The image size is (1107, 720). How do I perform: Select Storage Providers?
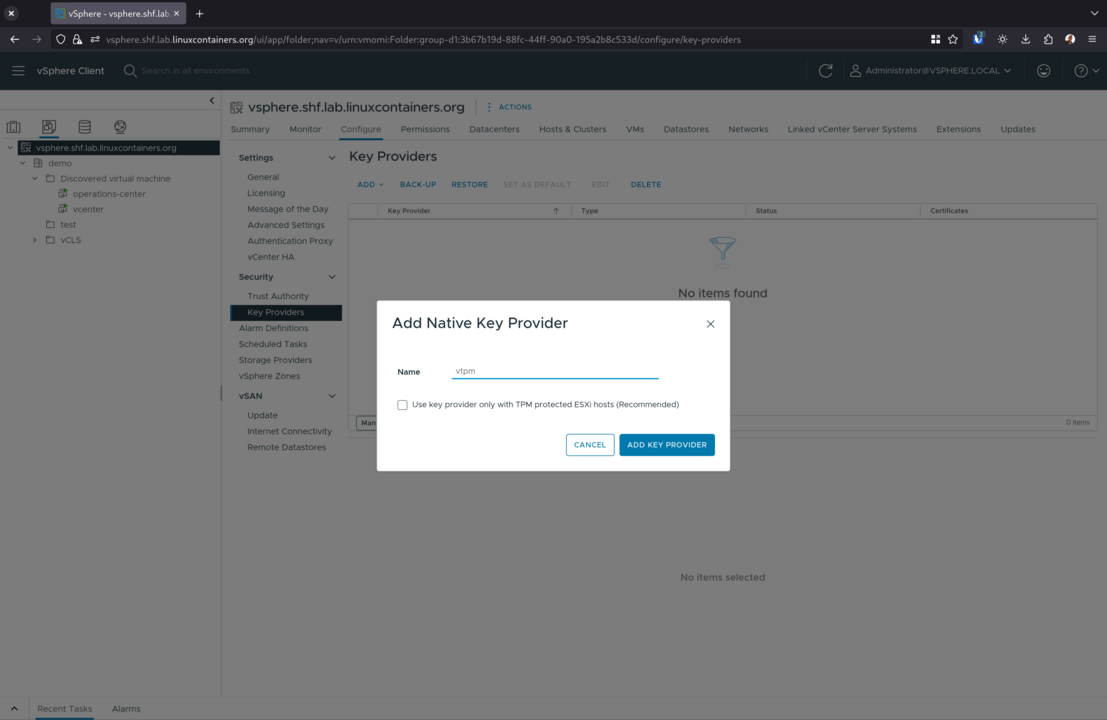(x=275, y=360)
